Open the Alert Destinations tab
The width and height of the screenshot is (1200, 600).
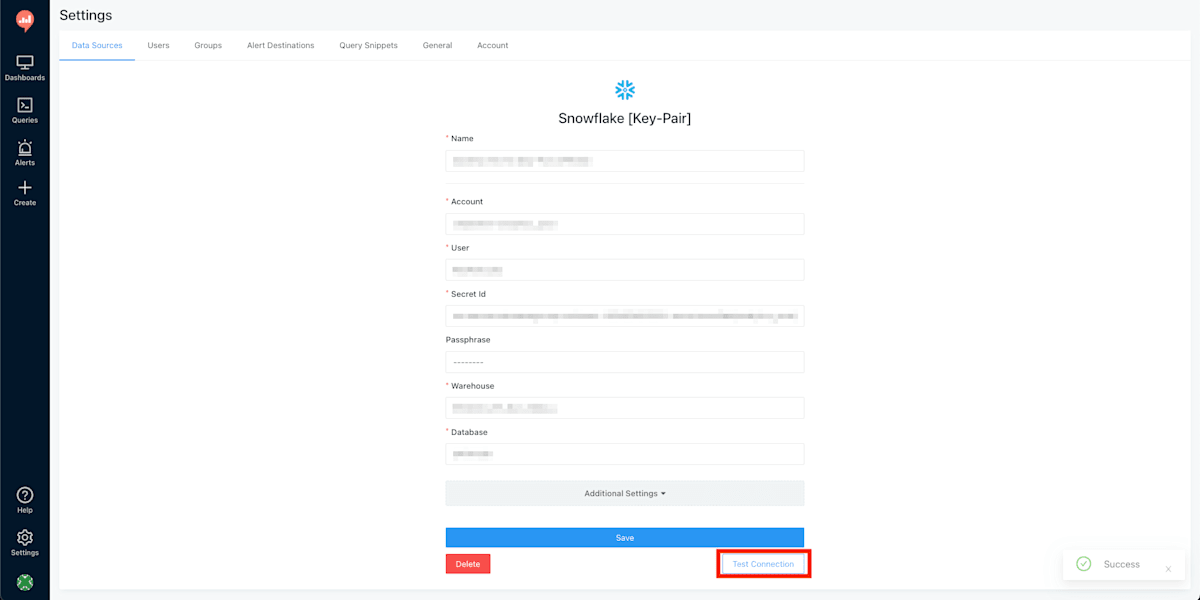pos(281,45)
